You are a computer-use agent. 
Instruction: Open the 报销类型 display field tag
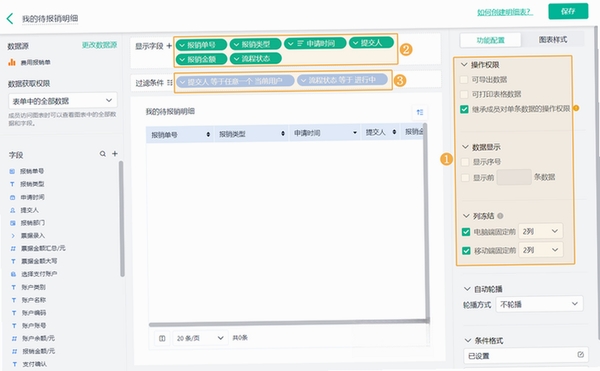coord(255,44)
